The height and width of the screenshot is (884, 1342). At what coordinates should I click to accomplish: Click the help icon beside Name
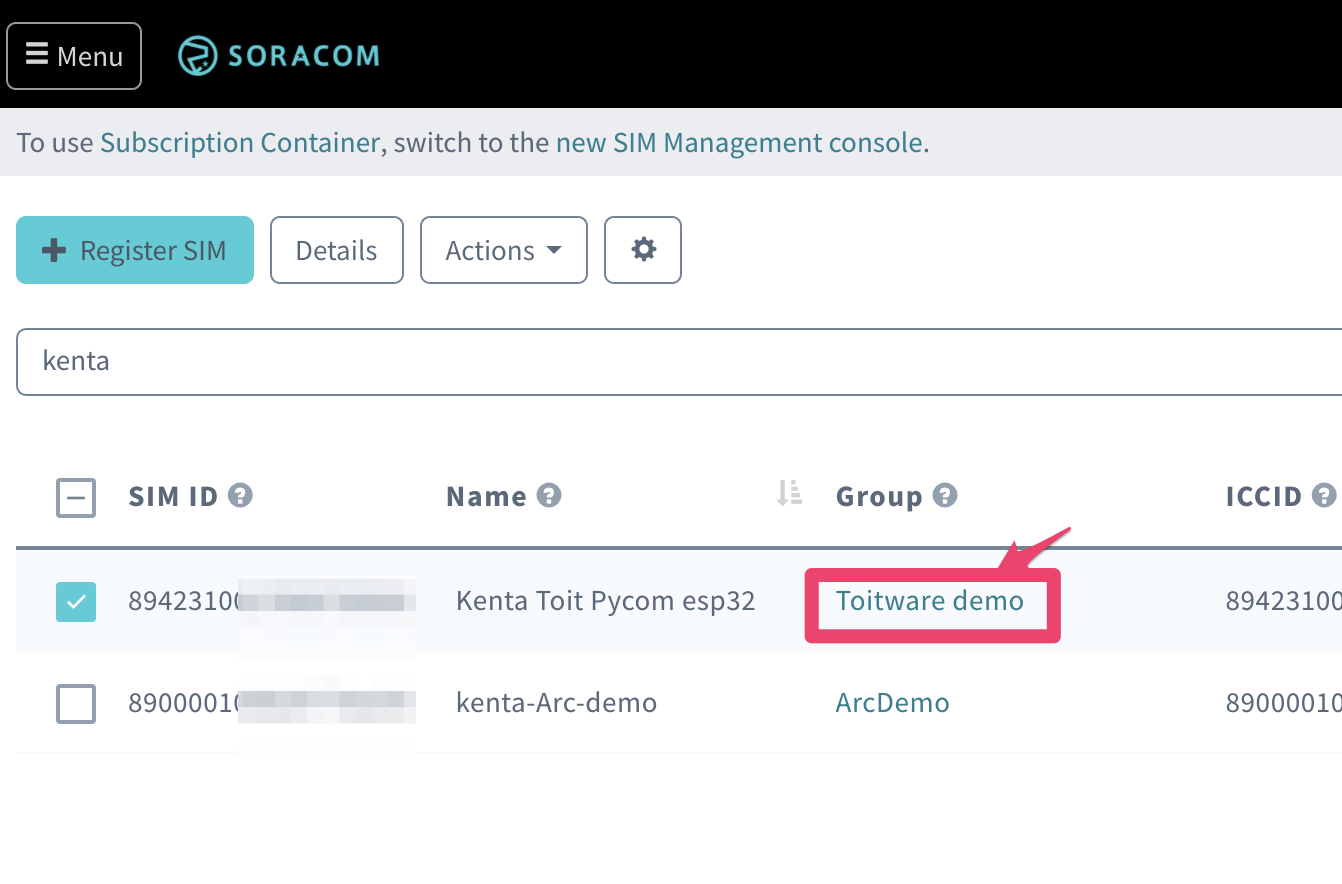(x=549, y=495)
